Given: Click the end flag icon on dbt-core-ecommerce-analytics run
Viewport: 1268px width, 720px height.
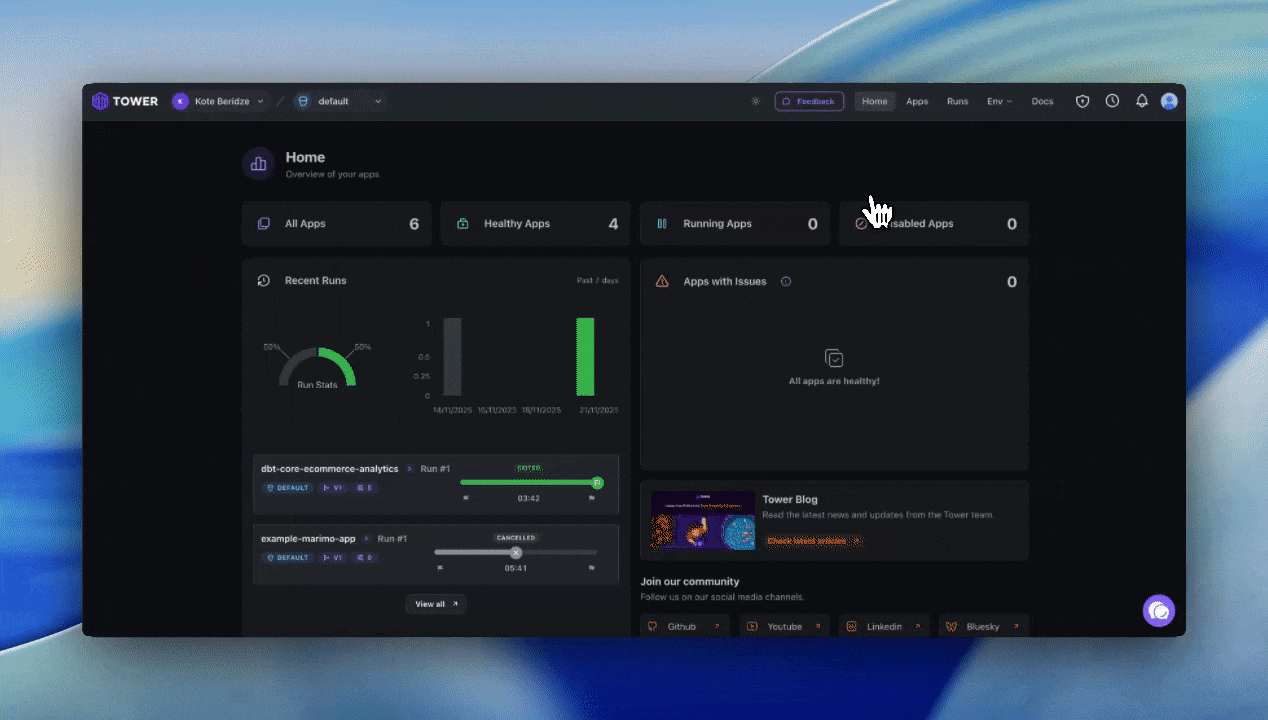Looking at the screenshot, I should tap(591, 498).
